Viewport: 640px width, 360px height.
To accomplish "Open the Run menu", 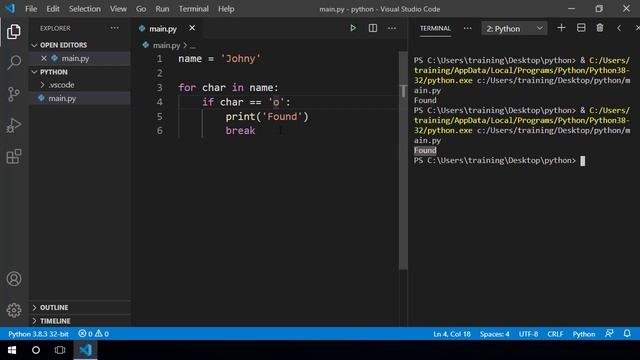I will click(x=162, y=9).
